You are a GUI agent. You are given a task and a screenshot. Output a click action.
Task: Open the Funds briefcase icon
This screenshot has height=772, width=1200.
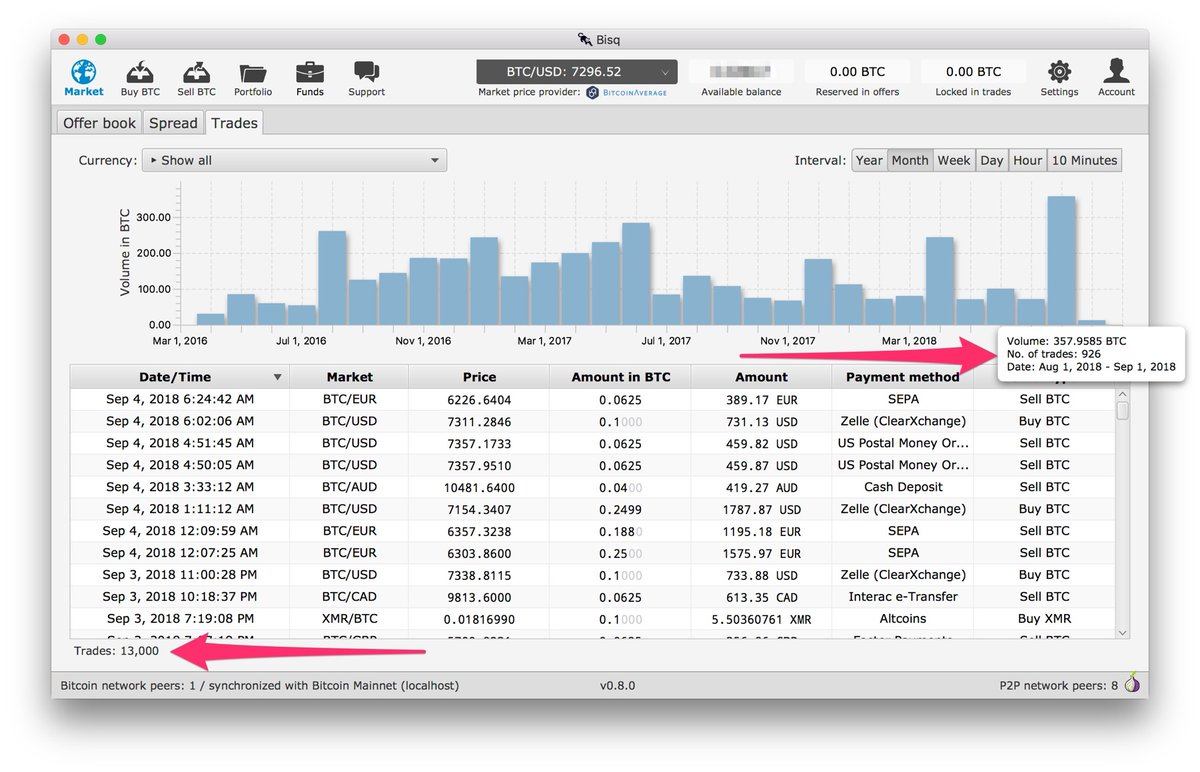point(310,72)
